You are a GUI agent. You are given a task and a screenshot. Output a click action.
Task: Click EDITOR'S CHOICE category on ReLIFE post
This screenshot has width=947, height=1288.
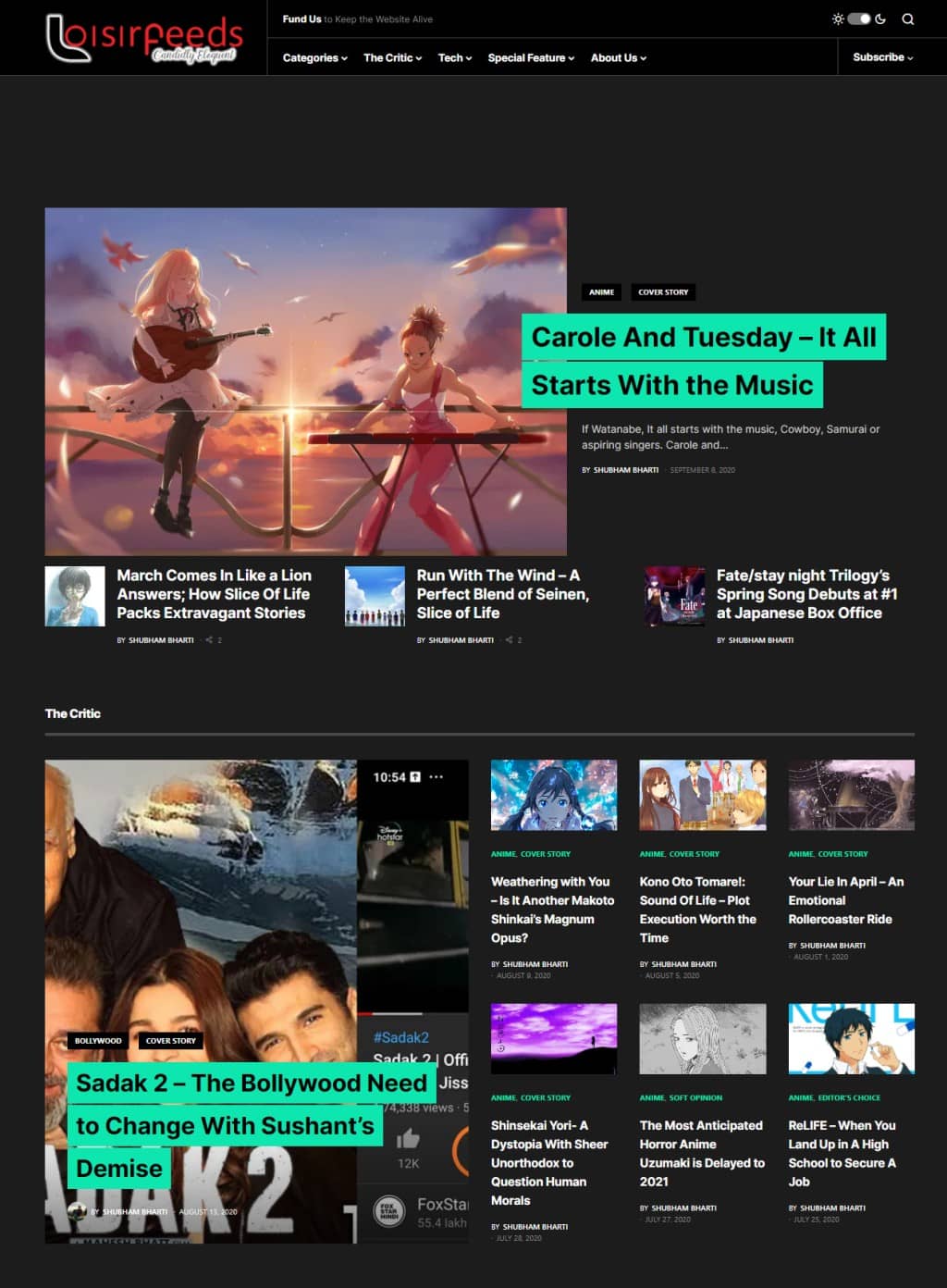849,1098
